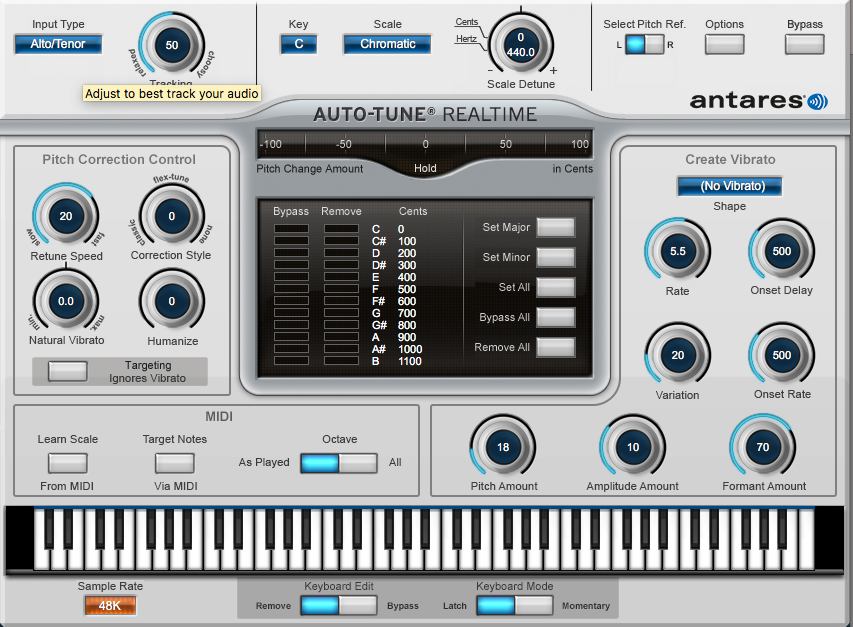Click the Formant Amount knob
The width and height of the screenshot is (853, 627).
[763, 447]
